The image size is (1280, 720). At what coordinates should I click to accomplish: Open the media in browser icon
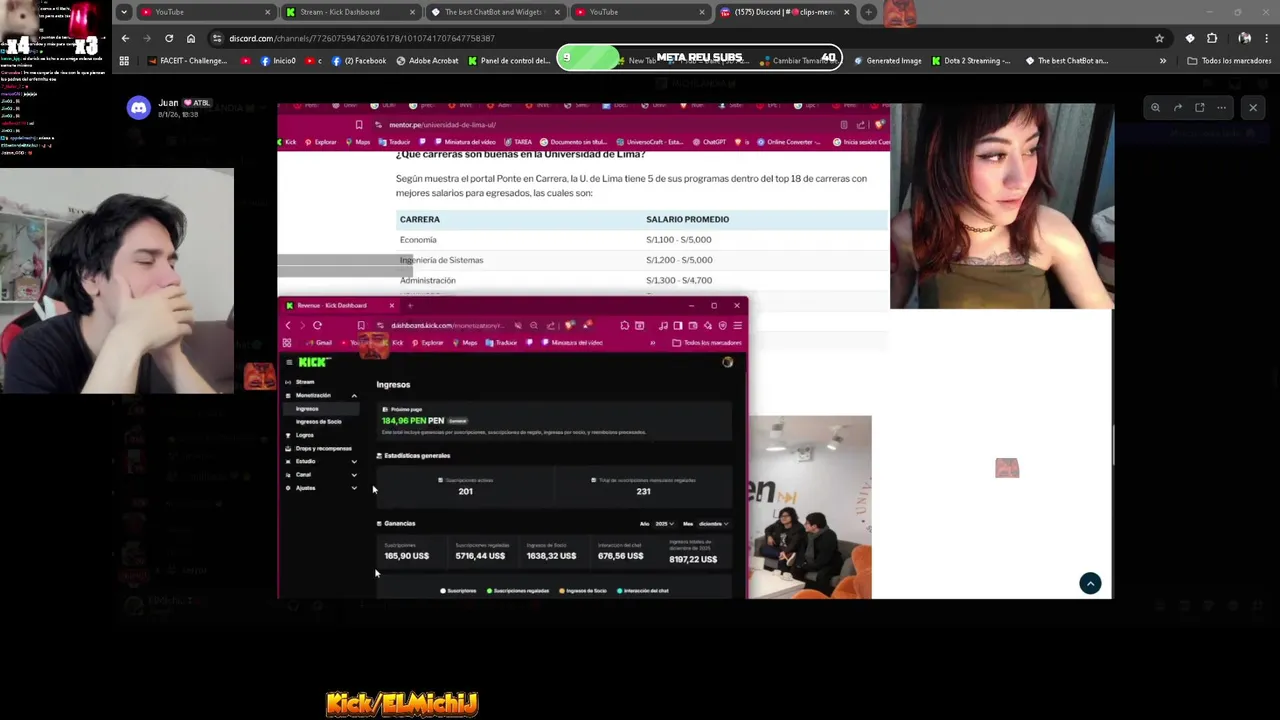(x=1199, y=107)
